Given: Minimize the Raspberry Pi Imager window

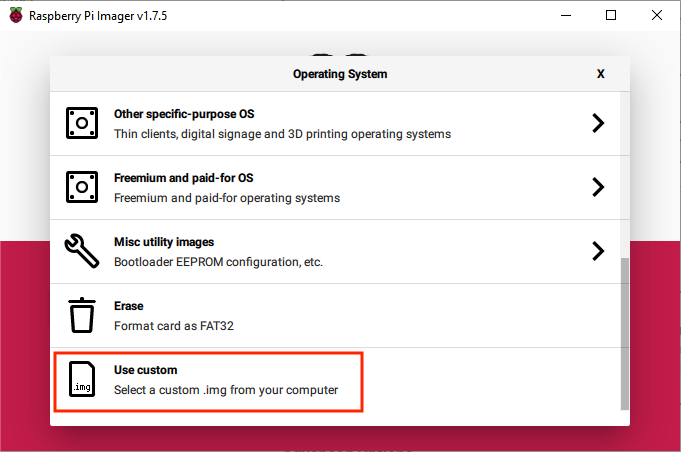Looking at the screenshot, I should tap(565, 15).
